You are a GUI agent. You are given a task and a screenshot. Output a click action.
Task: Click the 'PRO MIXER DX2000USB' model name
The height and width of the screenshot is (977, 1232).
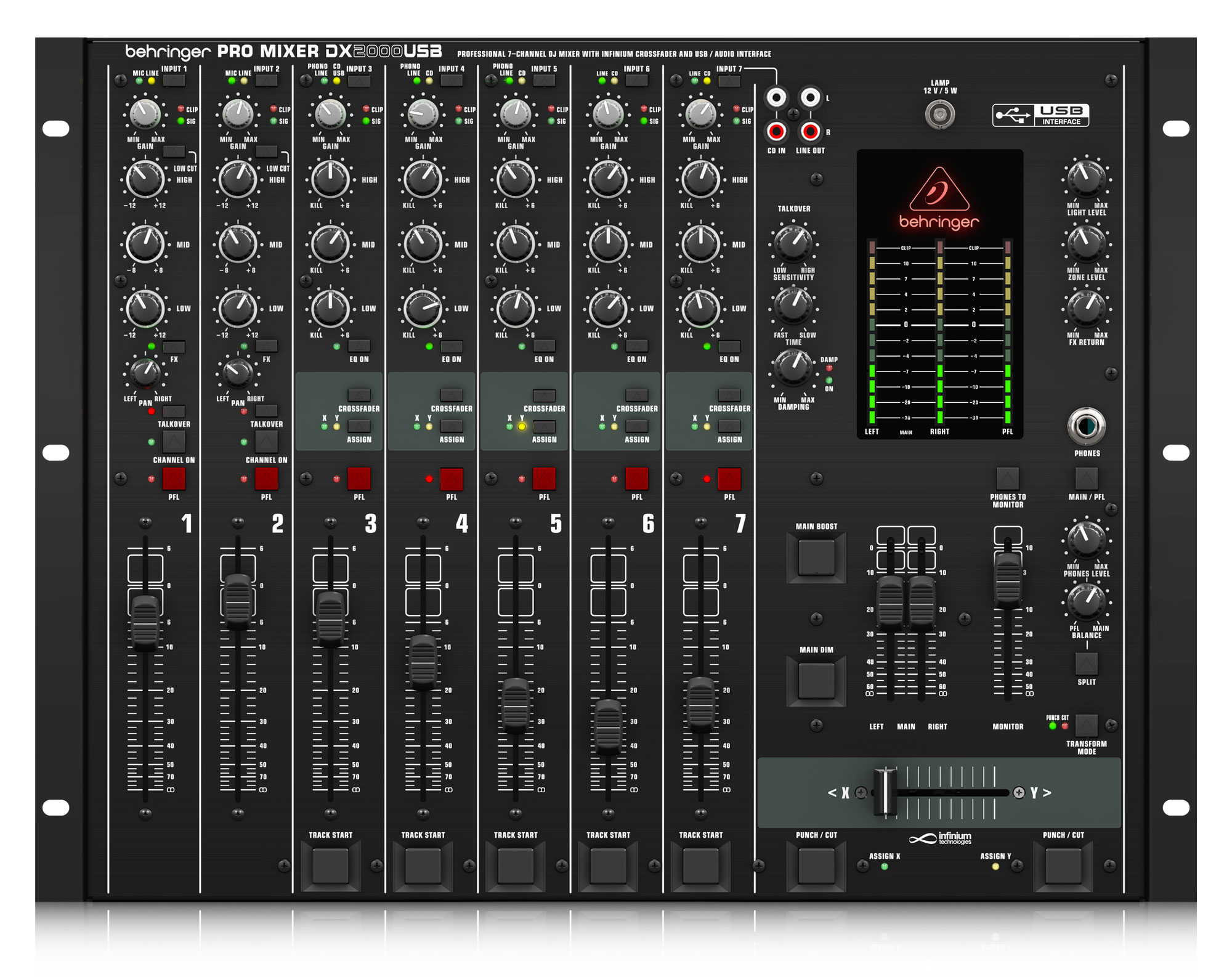pos(330,51)
